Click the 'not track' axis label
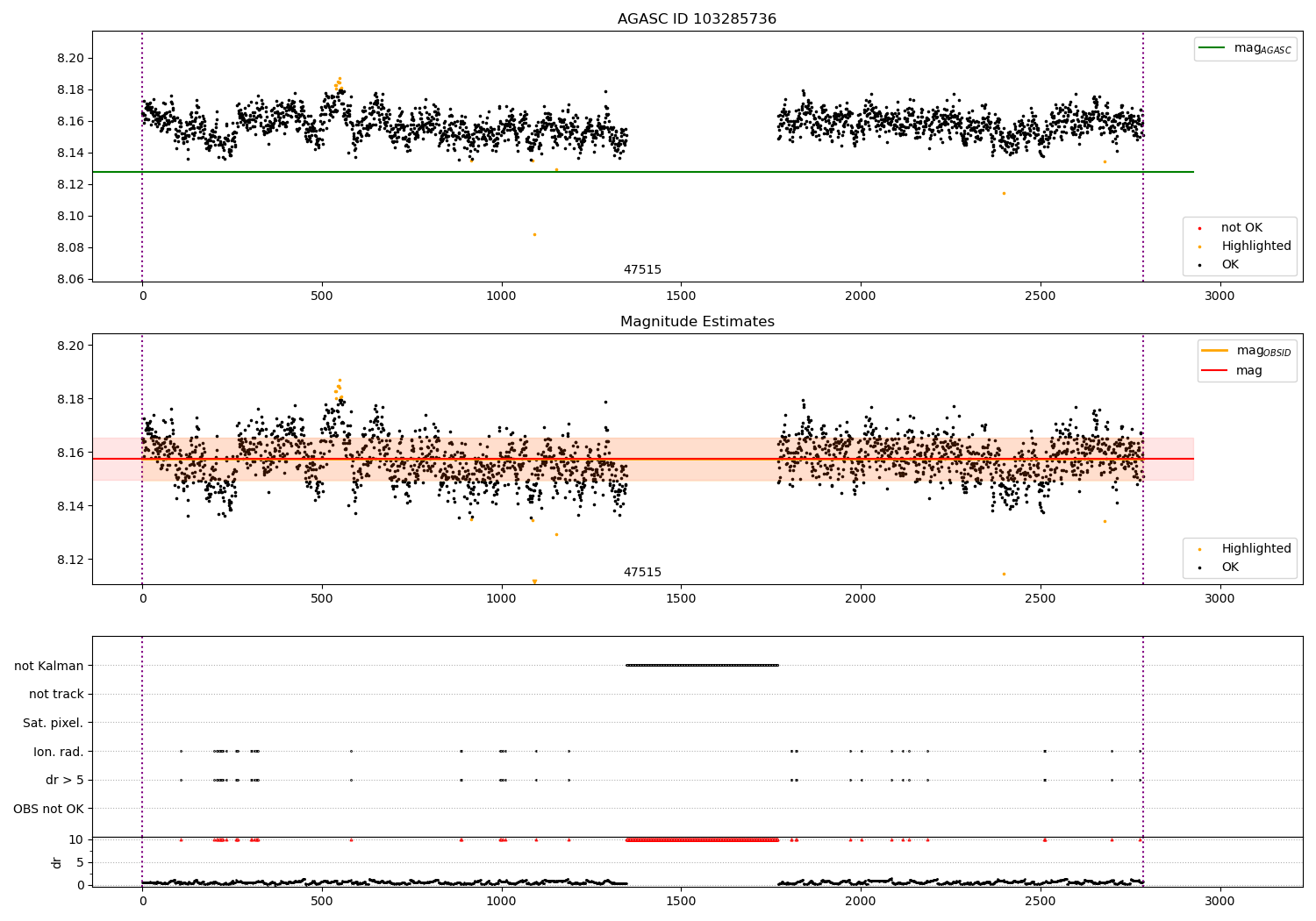 coord(56,695)
